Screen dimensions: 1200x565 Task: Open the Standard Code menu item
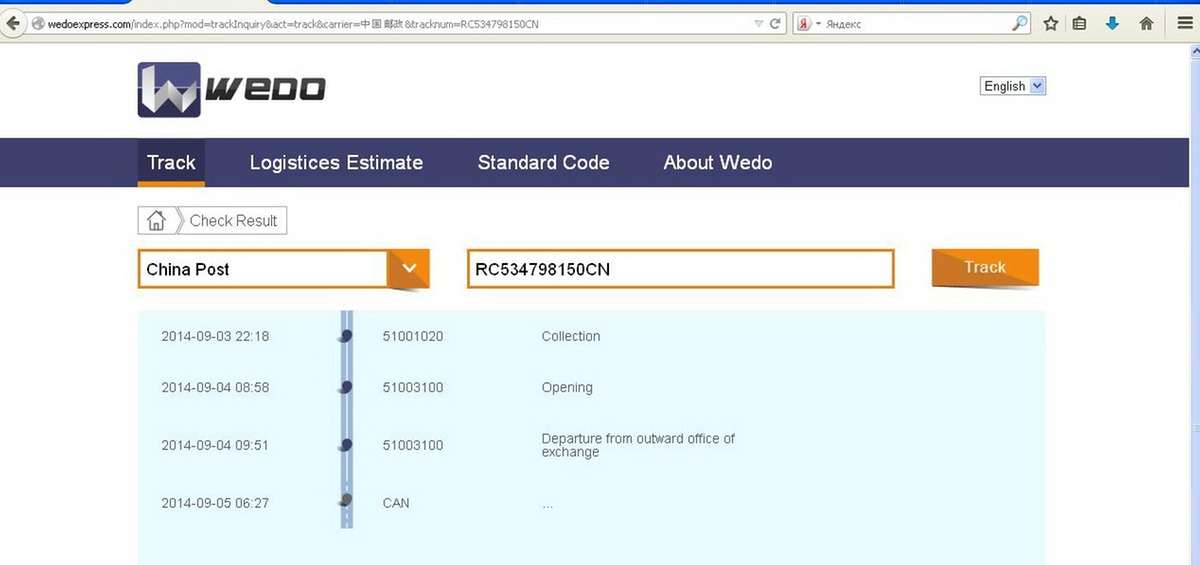543,163
